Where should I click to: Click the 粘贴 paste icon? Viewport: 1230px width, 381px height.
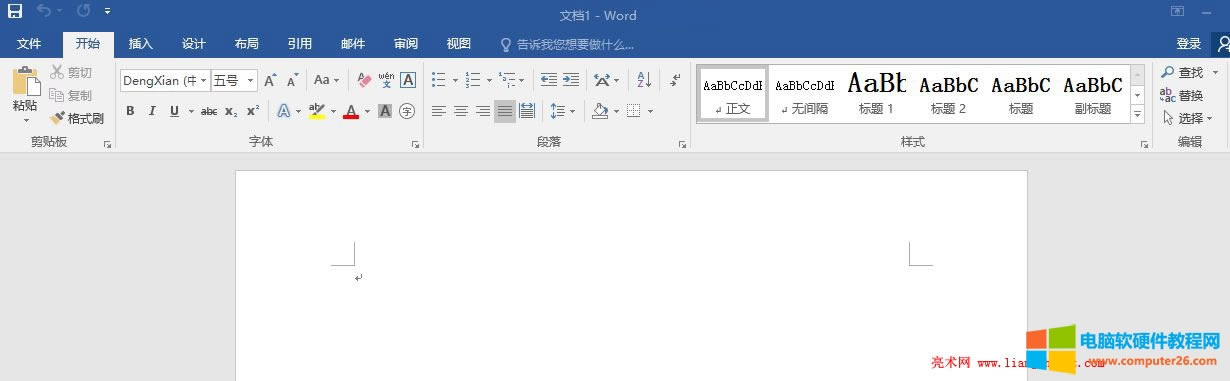(25, 81)
